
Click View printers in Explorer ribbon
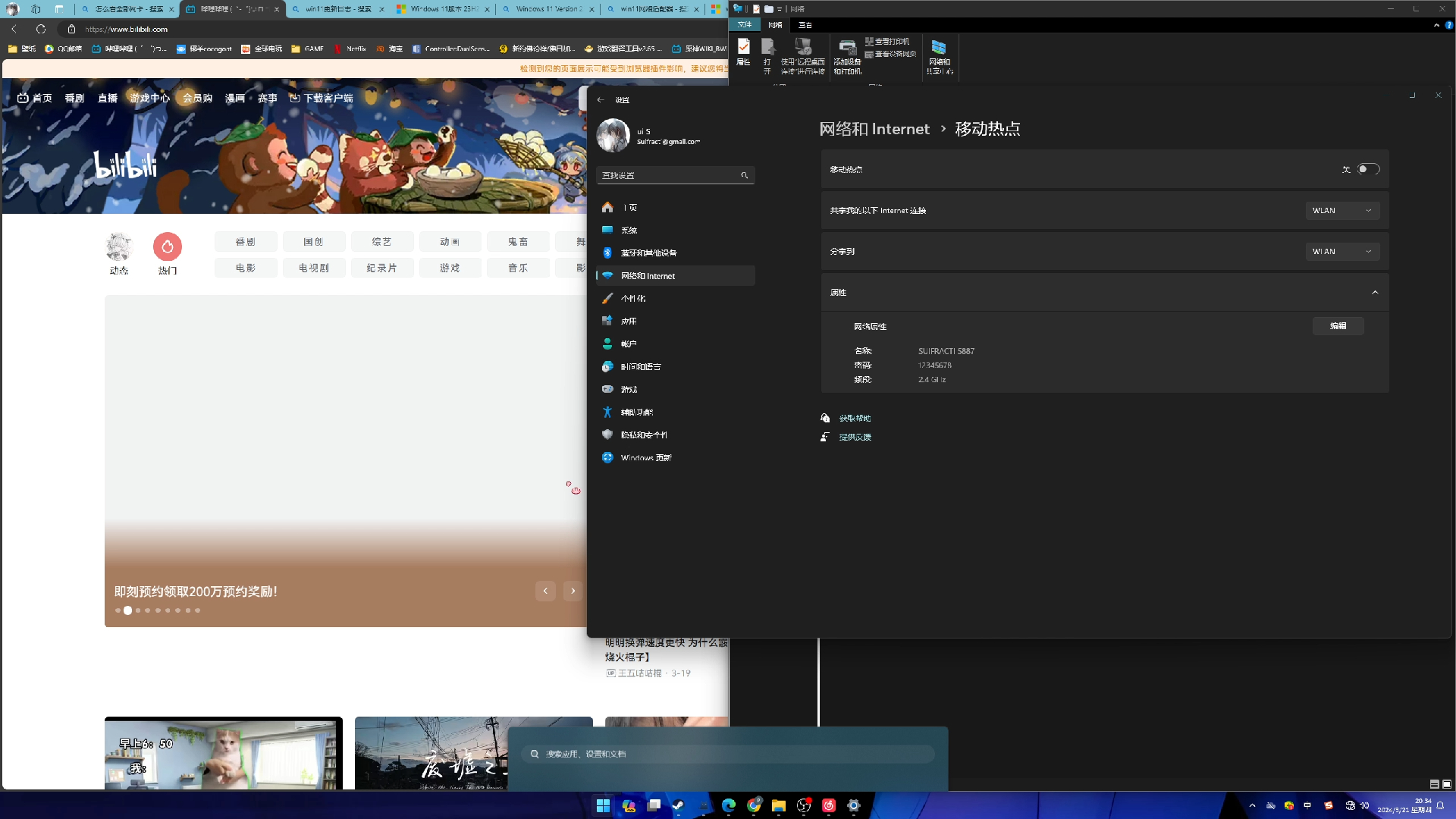tap(887, 42)
